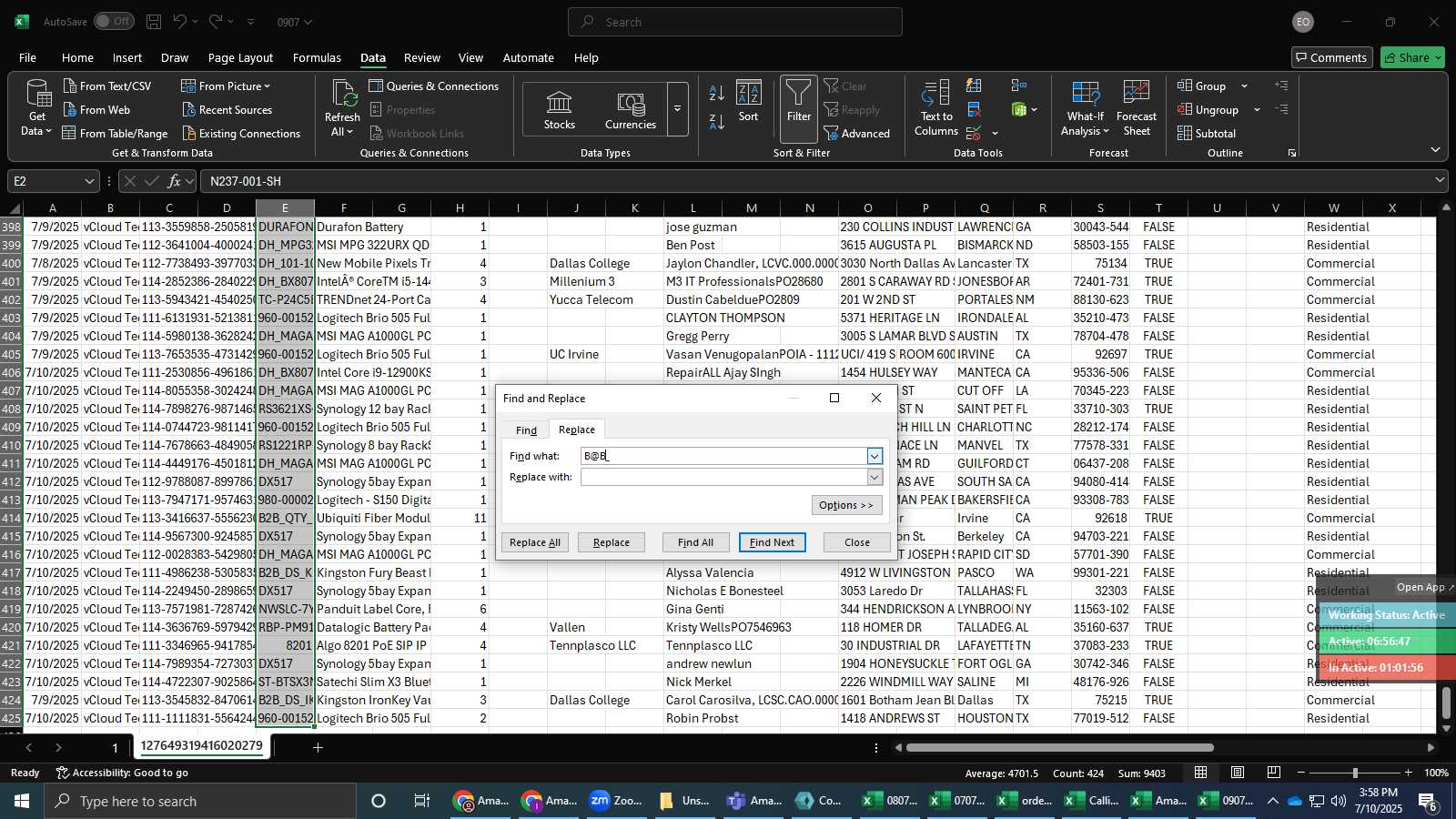
Task: Adjust the zoom slider in status bar
Action: pyautogui.click(x=1355, y=773)
